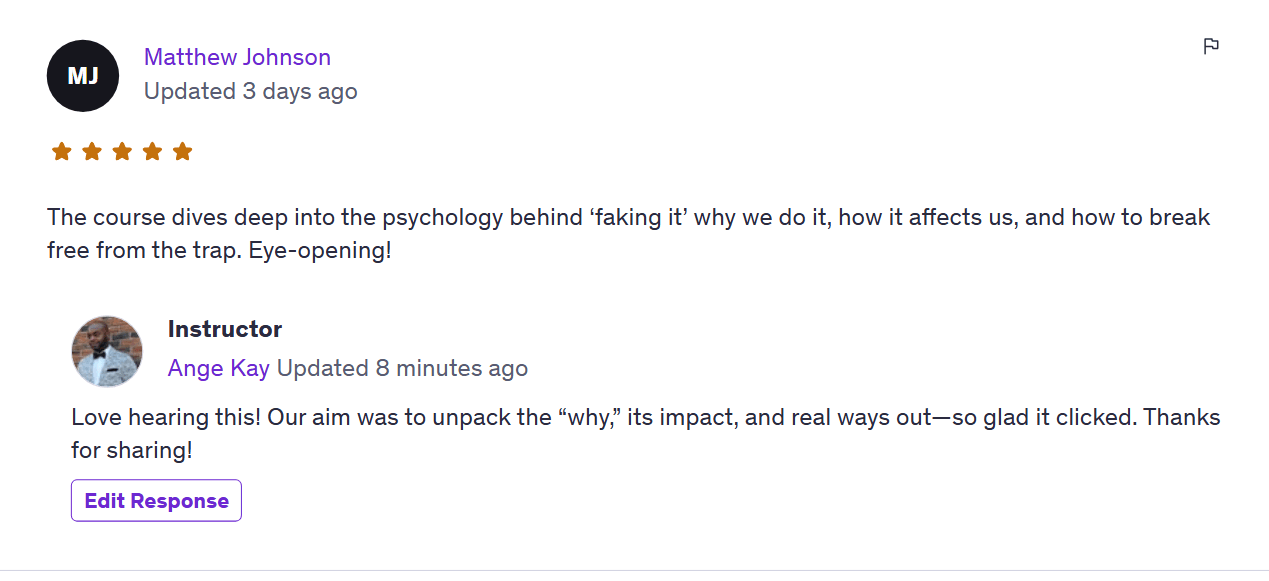Viewport: 1269px width, 581px height.
Task: Open the instructor's profile photo
Action: point(107,351)
